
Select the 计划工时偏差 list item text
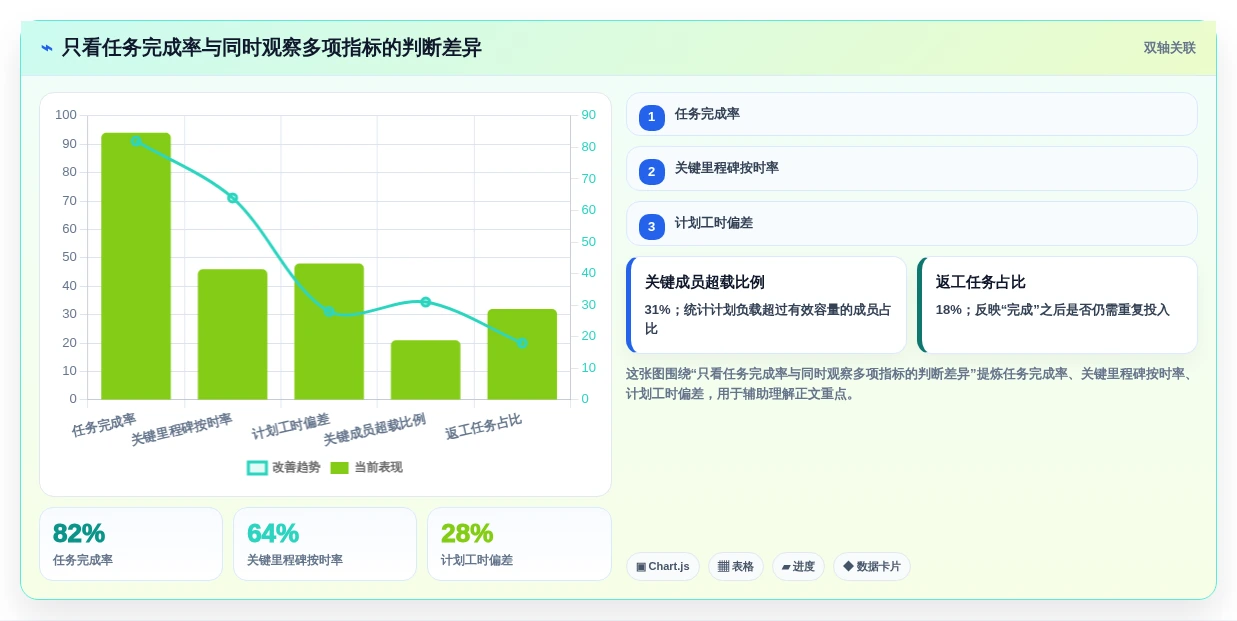(x=713, y=223)
